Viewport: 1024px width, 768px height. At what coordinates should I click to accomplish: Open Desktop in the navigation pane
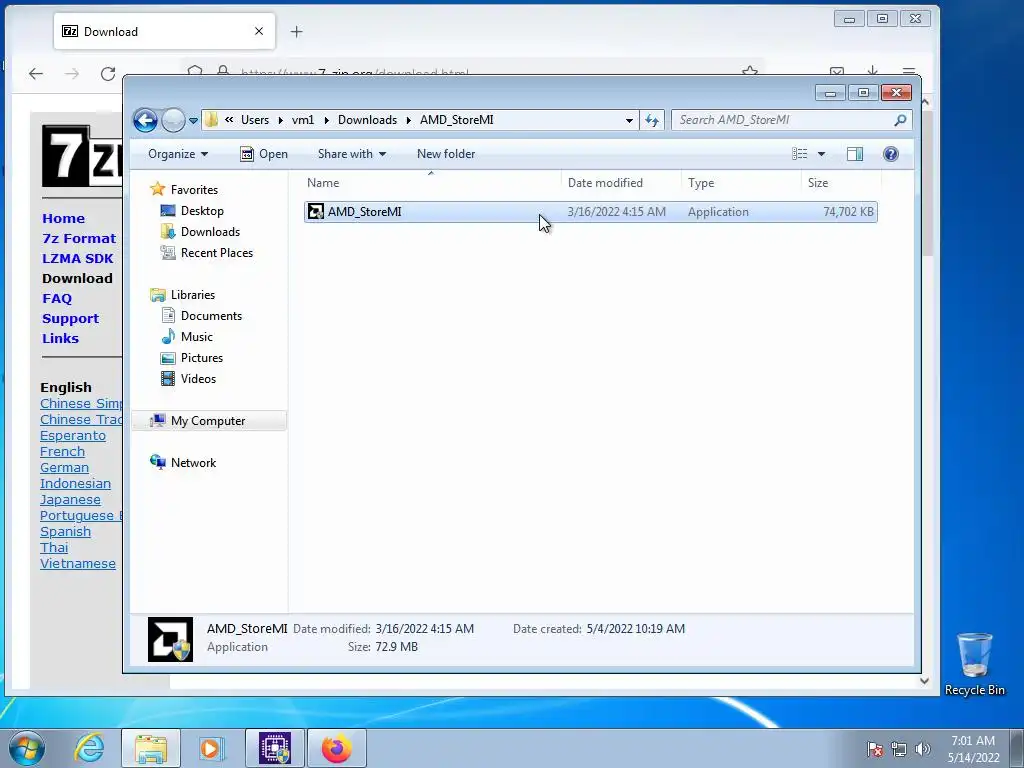(202, 211)
